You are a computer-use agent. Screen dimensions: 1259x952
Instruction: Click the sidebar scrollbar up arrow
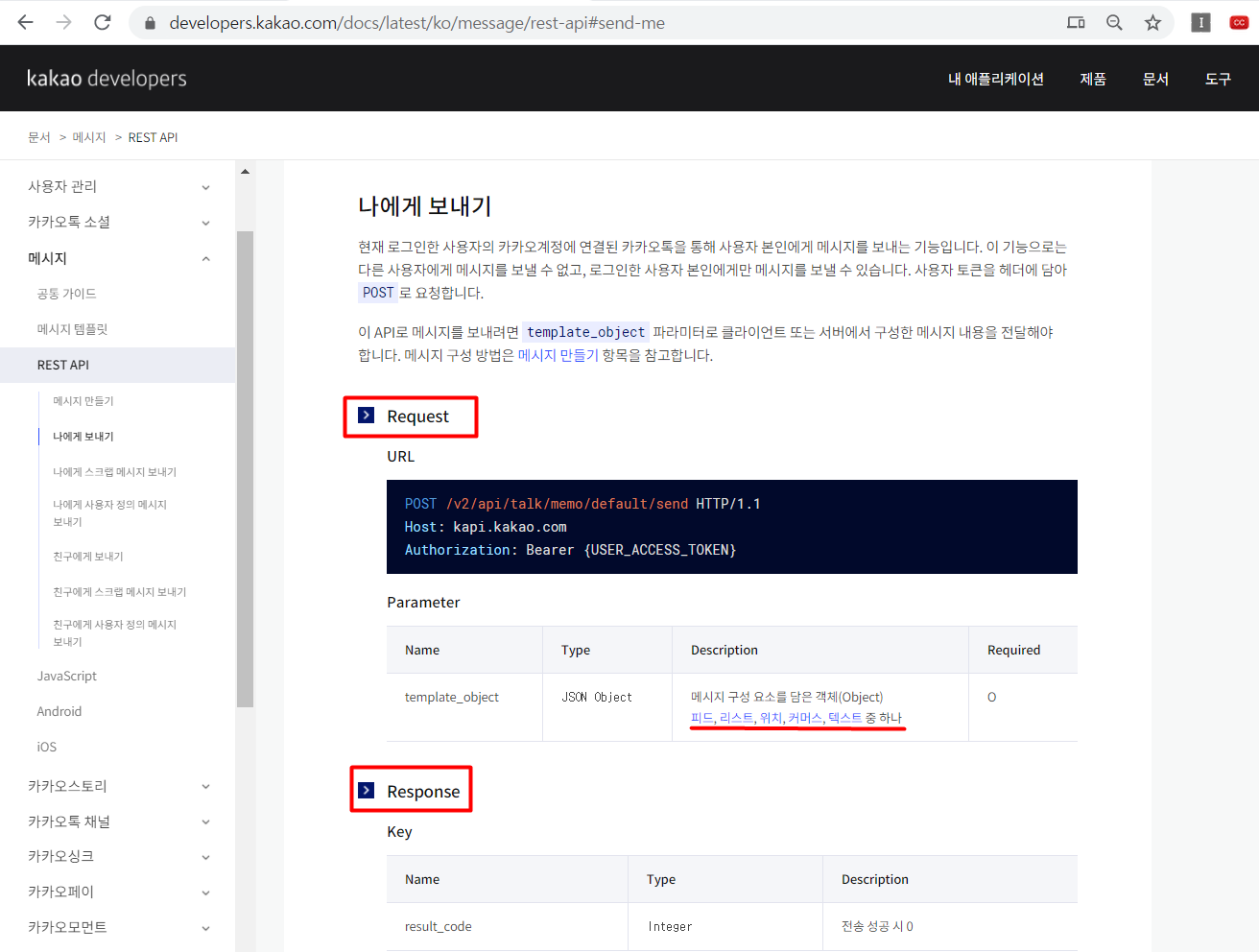[x=245, y=171]
